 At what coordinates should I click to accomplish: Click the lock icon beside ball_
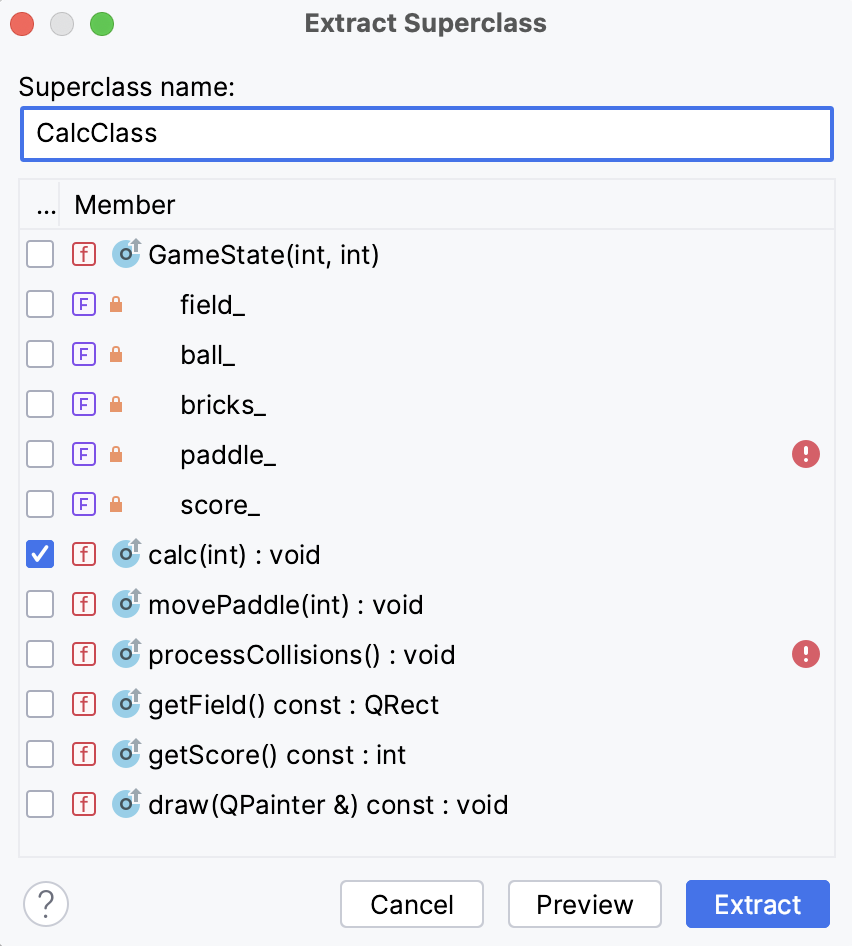[116, 354]
